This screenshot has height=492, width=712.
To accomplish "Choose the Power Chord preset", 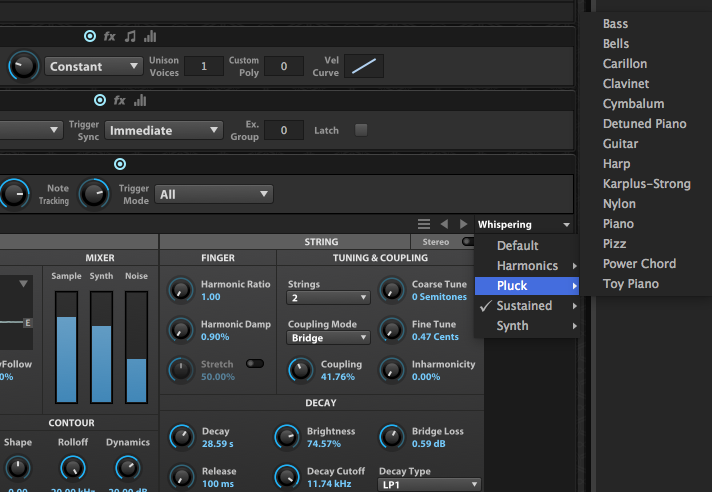I will pos(639,264).
